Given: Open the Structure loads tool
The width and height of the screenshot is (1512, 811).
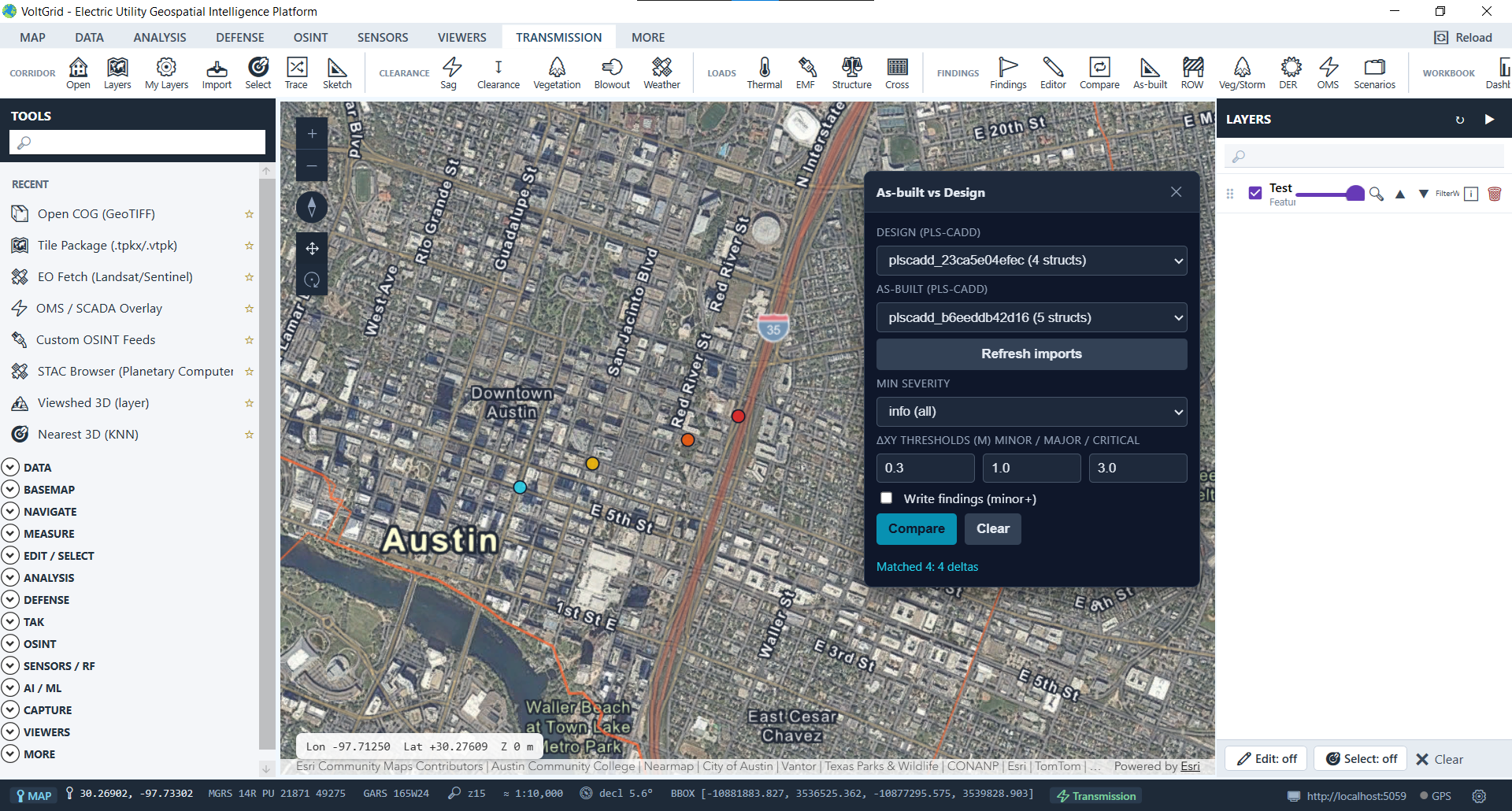Looking at the screenshot, I should [852, 73].
